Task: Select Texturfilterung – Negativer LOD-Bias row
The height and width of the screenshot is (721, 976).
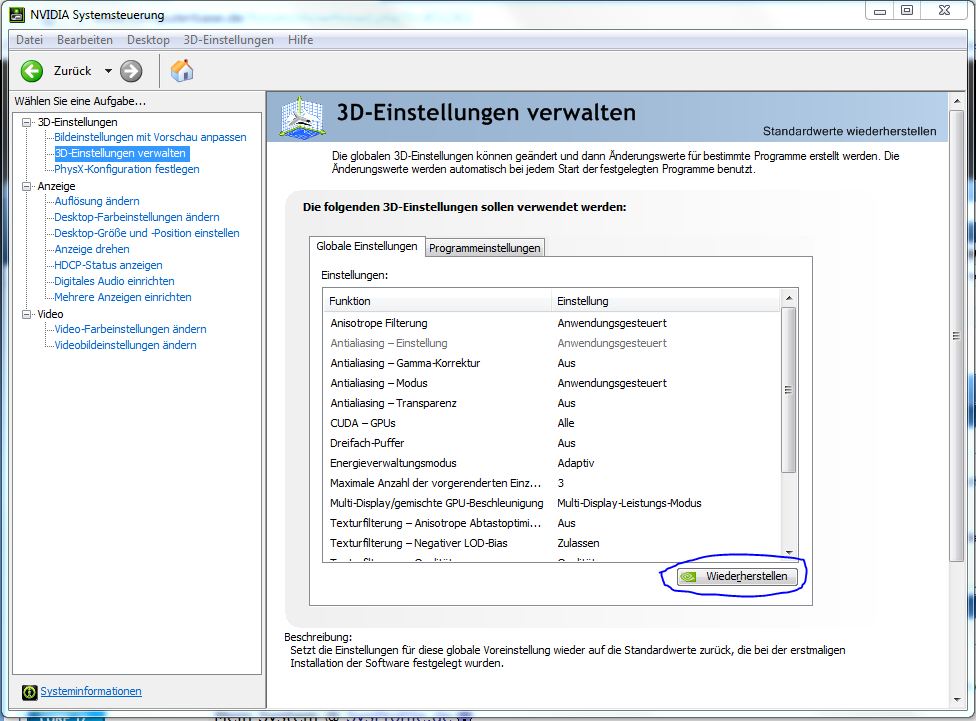Action: [x=551, y=542]
